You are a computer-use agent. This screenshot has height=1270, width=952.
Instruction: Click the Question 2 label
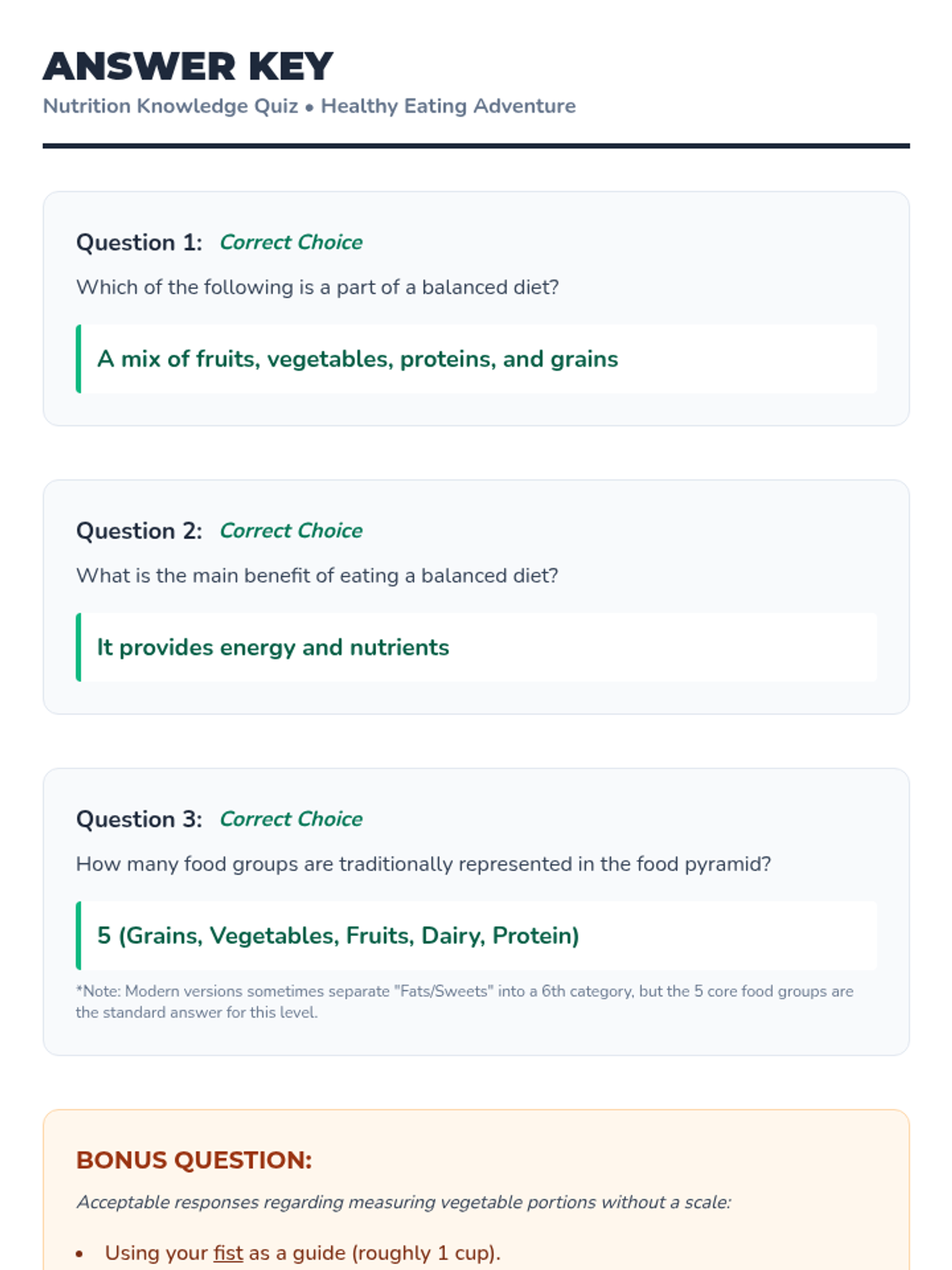[139, 531]
